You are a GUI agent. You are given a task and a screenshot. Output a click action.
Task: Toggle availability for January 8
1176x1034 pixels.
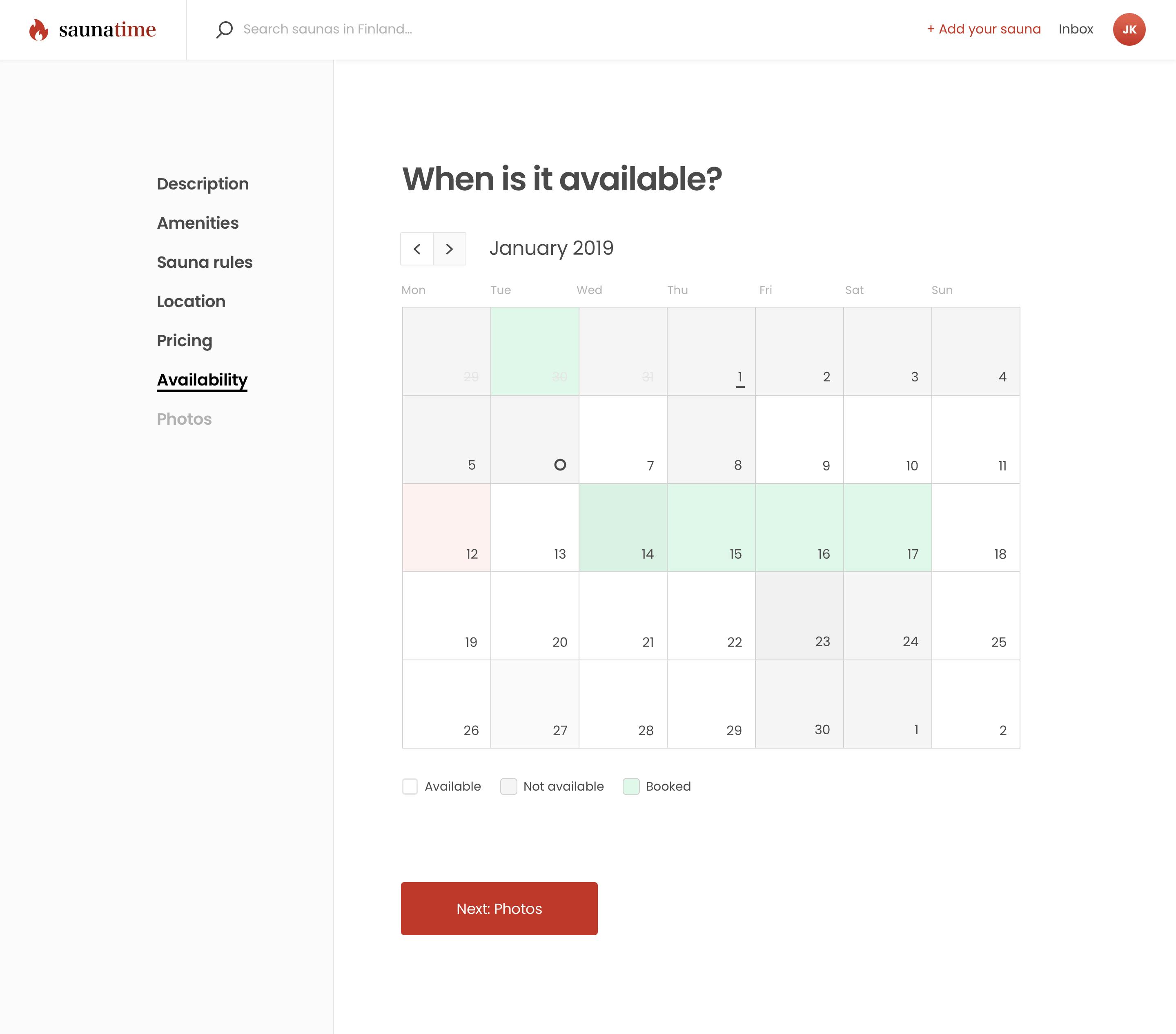tap(711, 439)
